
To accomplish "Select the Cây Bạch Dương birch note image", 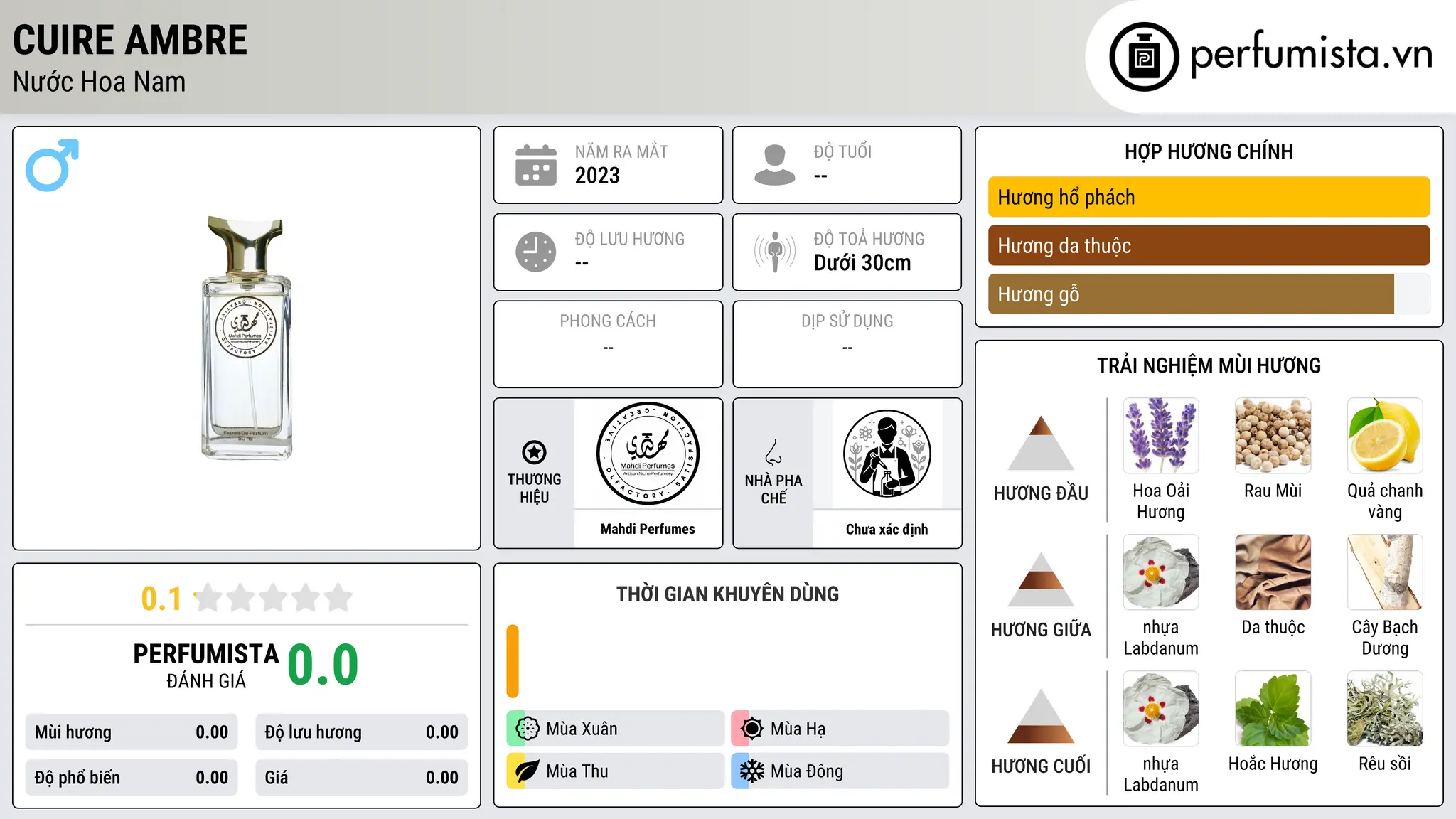I will pyautogui.click(x=1385, y=572).
